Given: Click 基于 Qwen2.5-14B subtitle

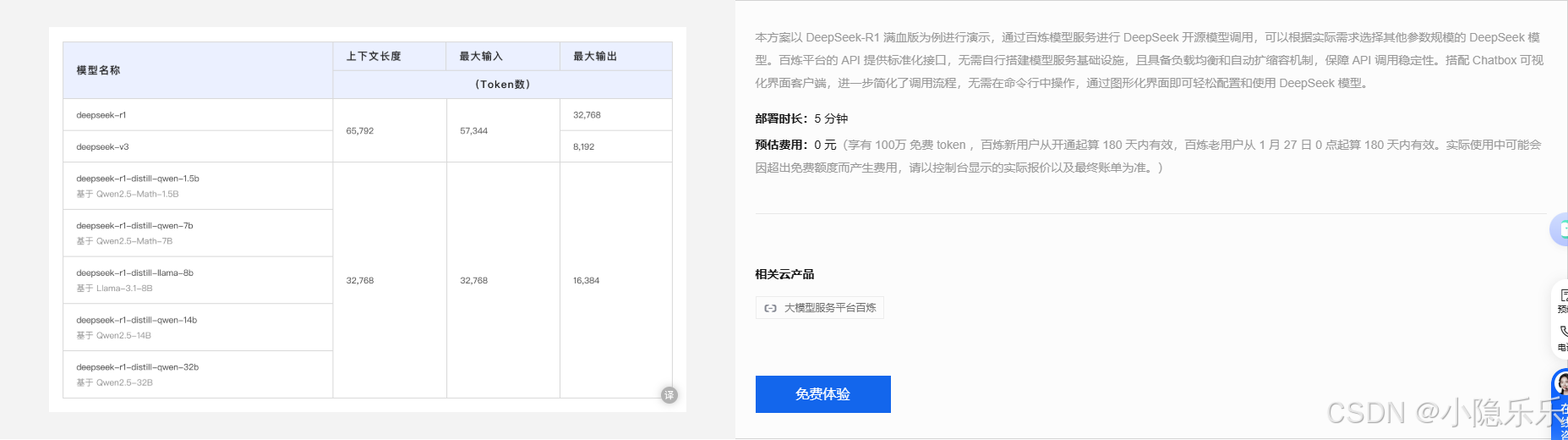Looking at the screenshot, I should pos(113,336).
